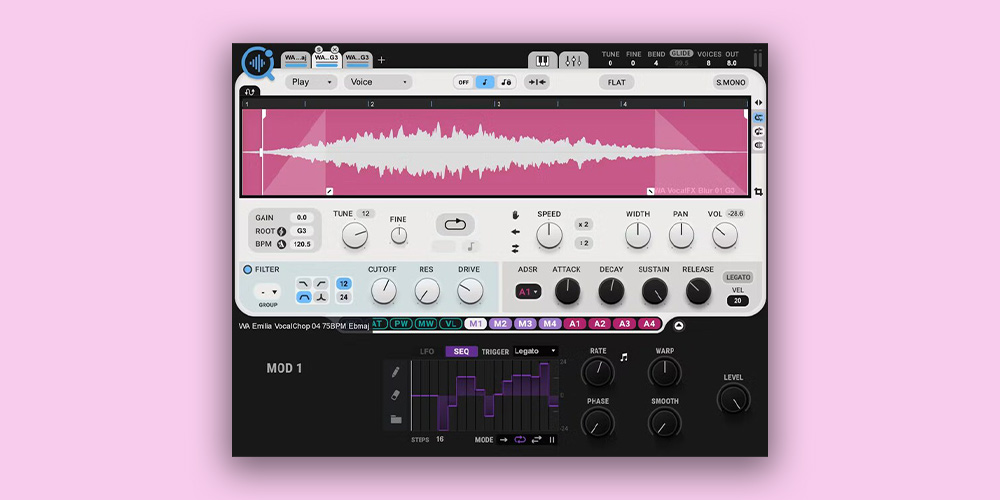Open the sequencer preset folder
Image resolution: width=1000 pixels, height=500 pixels.
click(x=396, y=419)
